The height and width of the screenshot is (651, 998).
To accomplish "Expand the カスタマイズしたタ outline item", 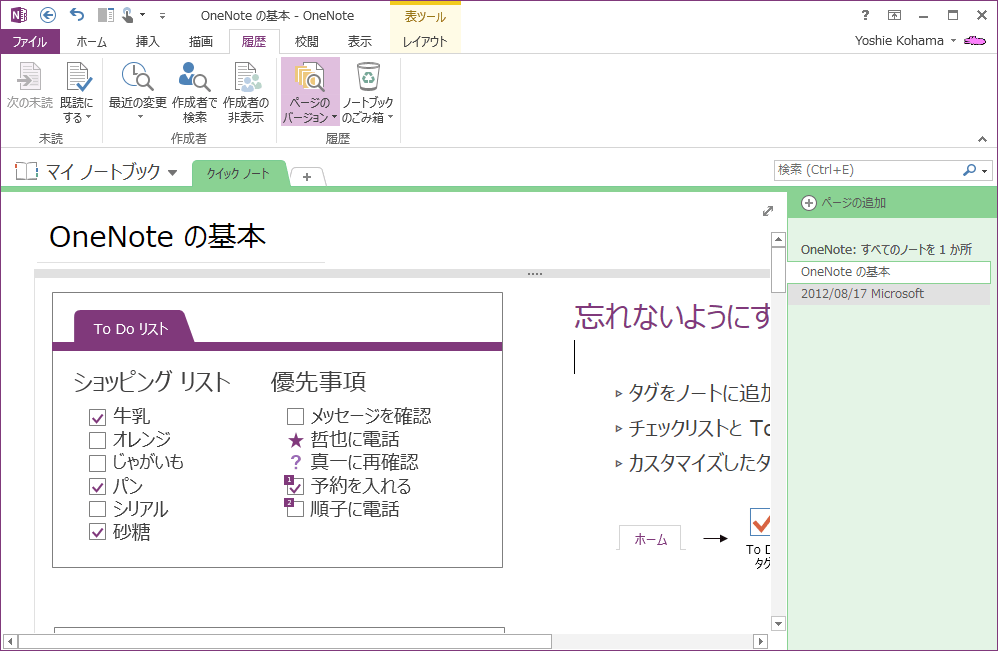I will point(619,463).
